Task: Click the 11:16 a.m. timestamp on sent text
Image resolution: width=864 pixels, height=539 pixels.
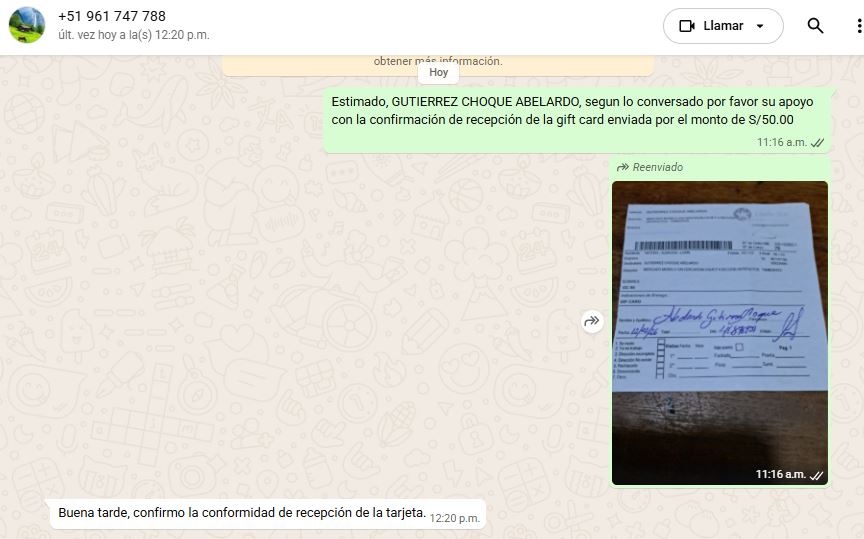Action: tap(781, 143)
